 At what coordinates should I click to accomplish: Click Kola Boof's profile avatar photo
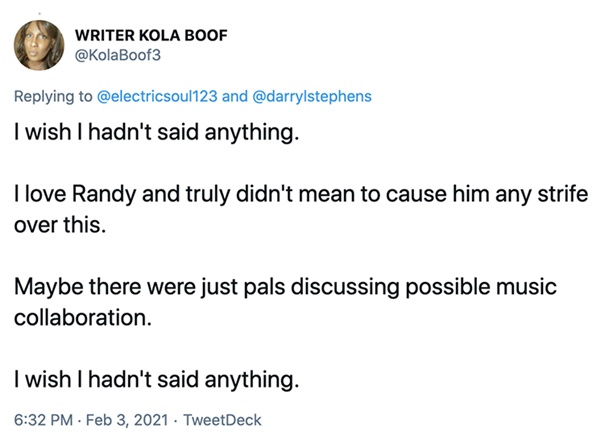[41, 47]
